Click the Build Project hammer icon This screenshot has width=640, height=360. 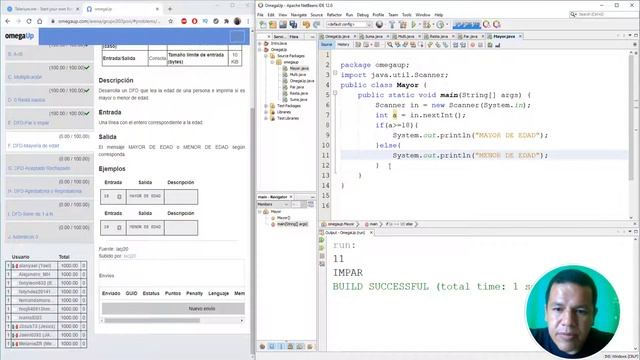pyautogui.click(x=392, y=25)
